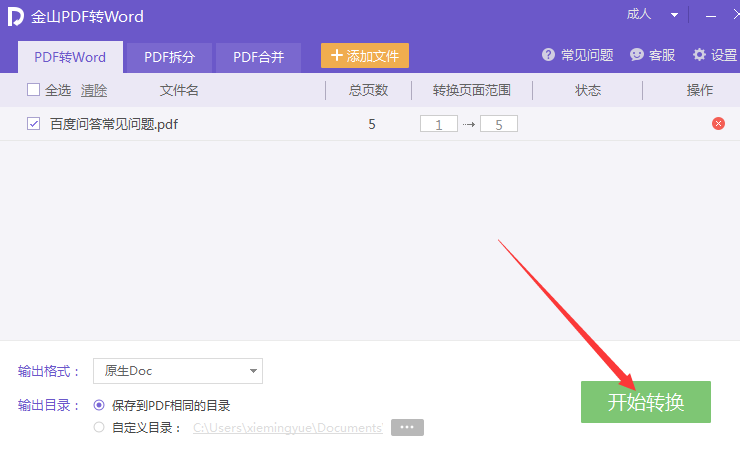The image size is (740, 449).
Task: Select the file name 百度问答常见问题.pdf
Action: (114, 124)
